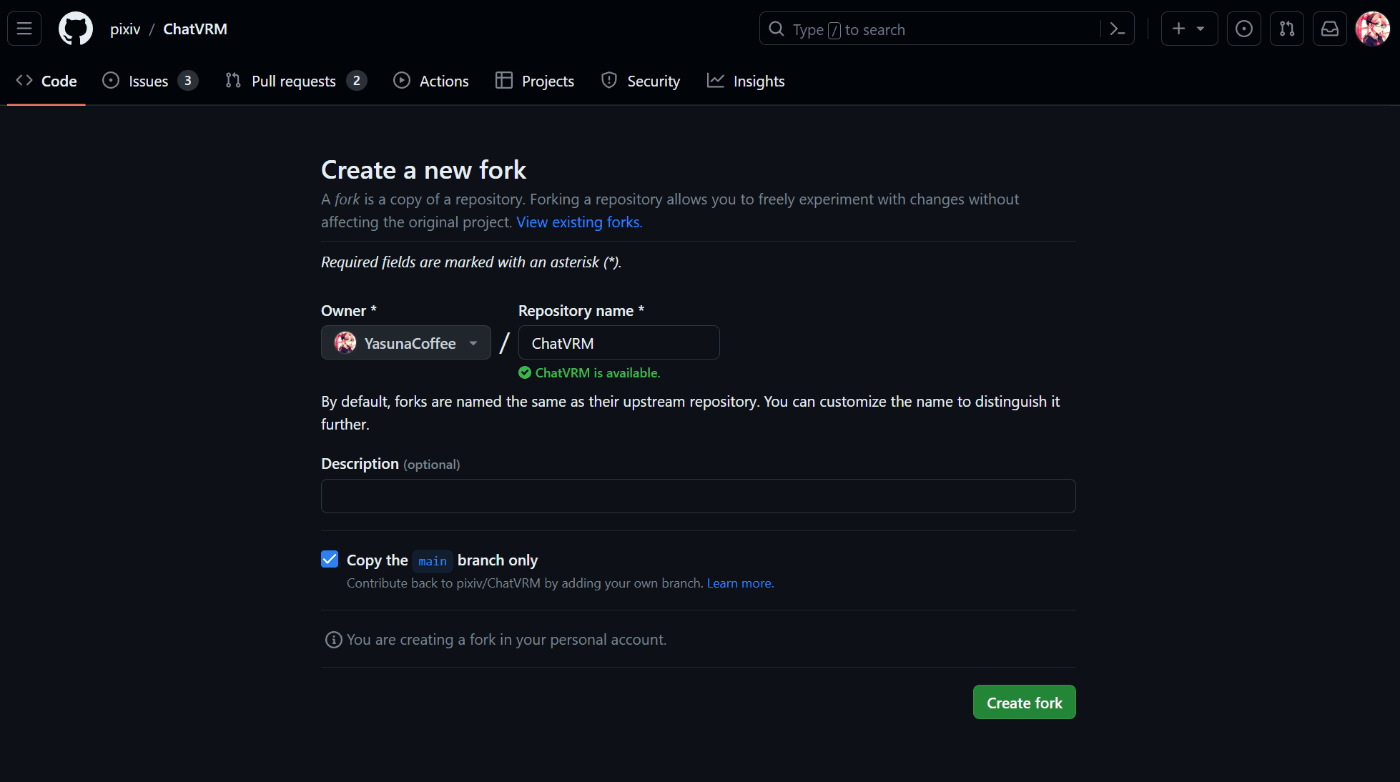Click the 'Create a new fork' heading

tap(424, 170)
